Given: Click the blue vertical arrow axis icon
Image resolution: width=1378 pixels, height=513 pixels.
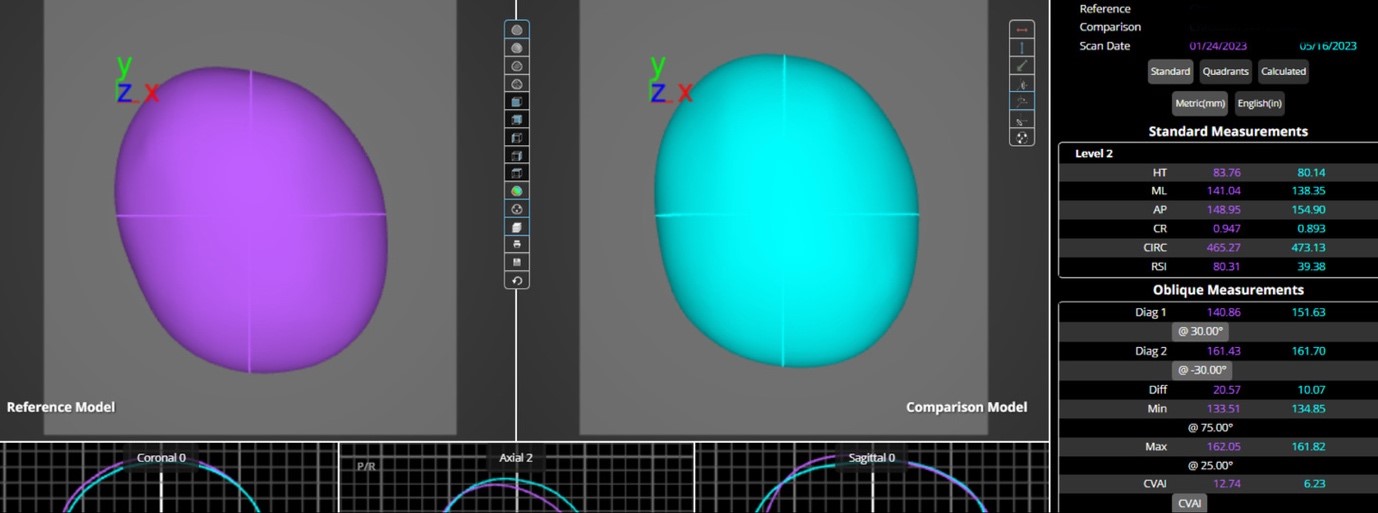Looking at the screenshot, I should click(1021, 48).
